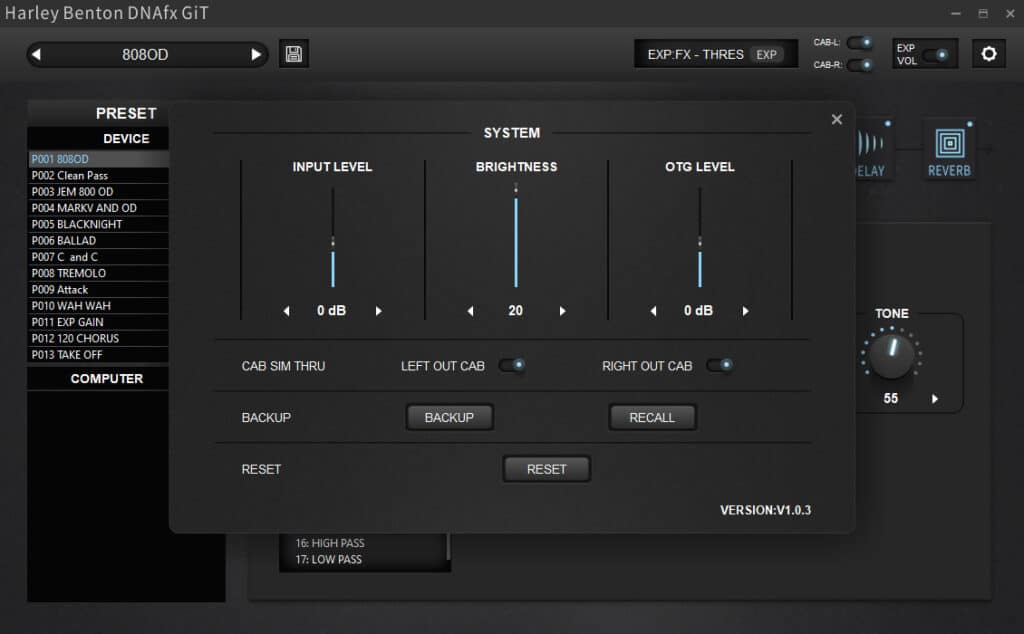Toggle LEFT OUT CAB switch

pos(512,365)
